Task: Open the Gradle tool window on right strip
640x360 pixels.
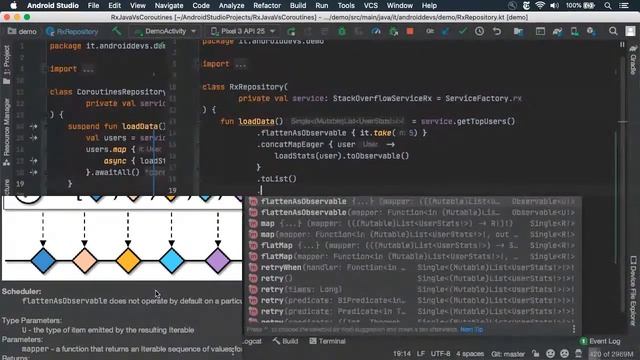Action: point(633,60)
